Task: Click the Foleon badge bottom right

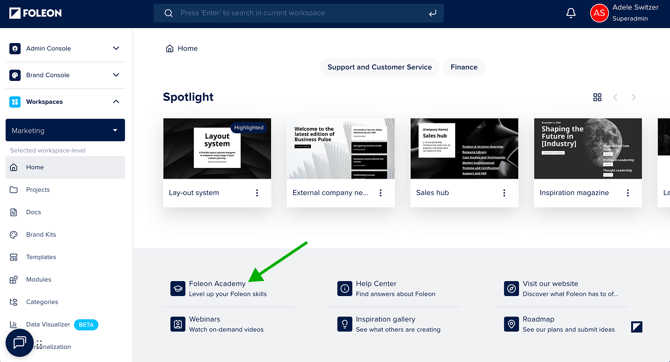Action: click(637, 327)
